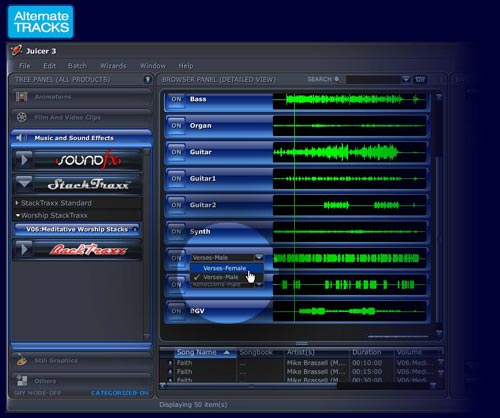Click the BackTraxx logo

click(88, 249)
